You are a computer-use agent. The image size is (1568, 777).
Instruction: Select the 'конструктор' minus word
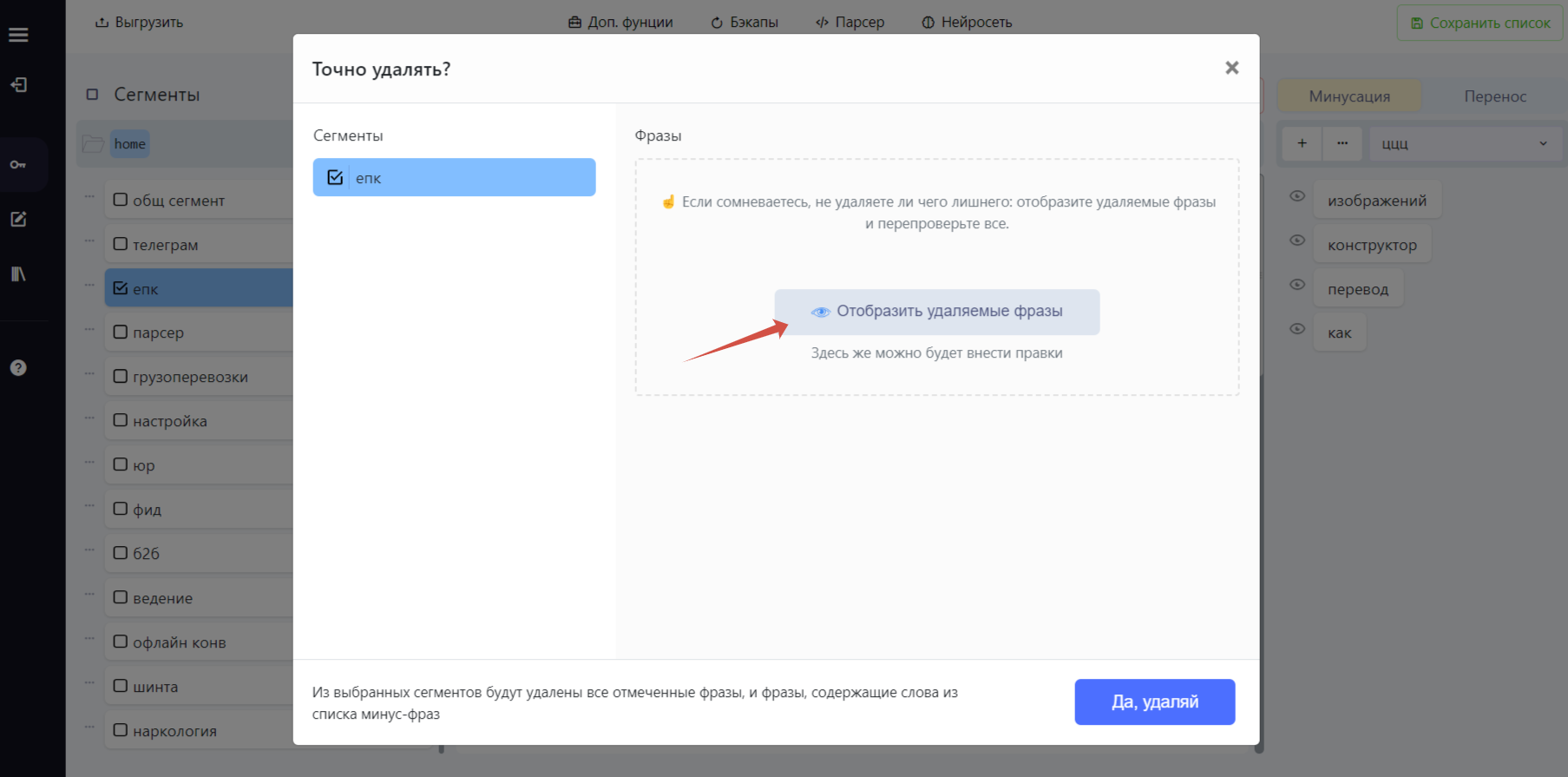pos(1372,245)
